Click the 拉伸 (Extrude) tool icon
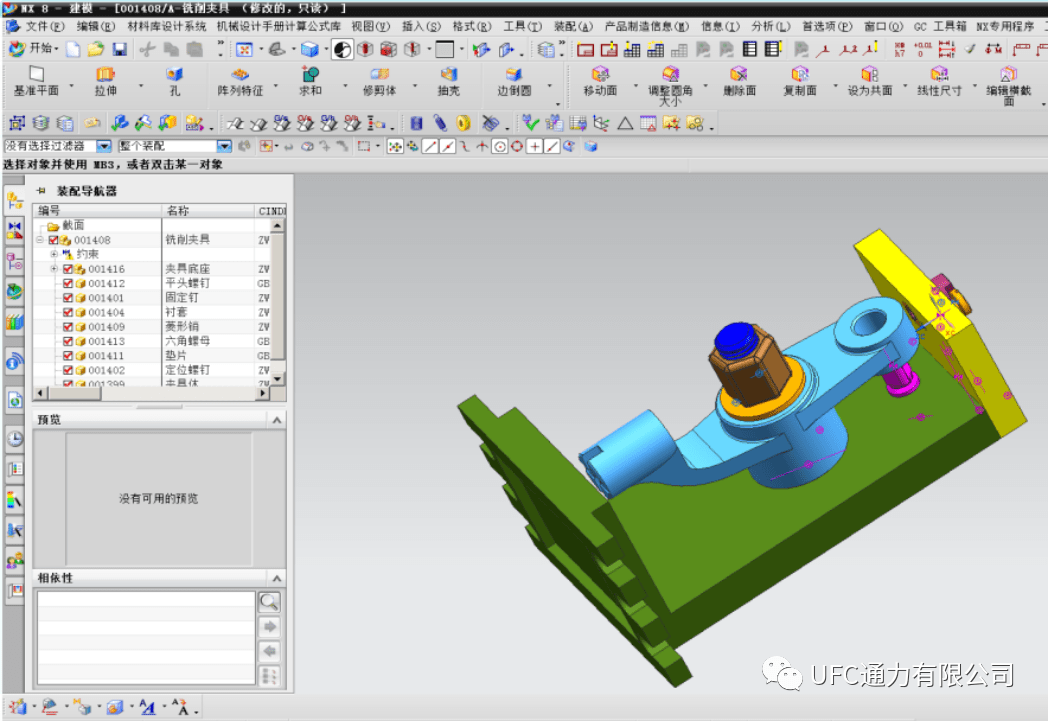The image size is (1049, 721). [105, 75]
